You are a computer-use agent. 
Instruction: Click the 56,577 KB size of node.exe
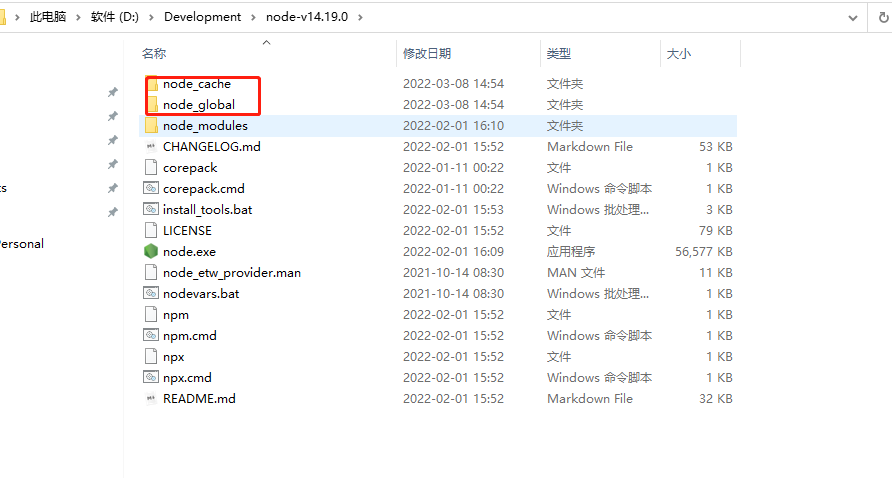(704, 252)
